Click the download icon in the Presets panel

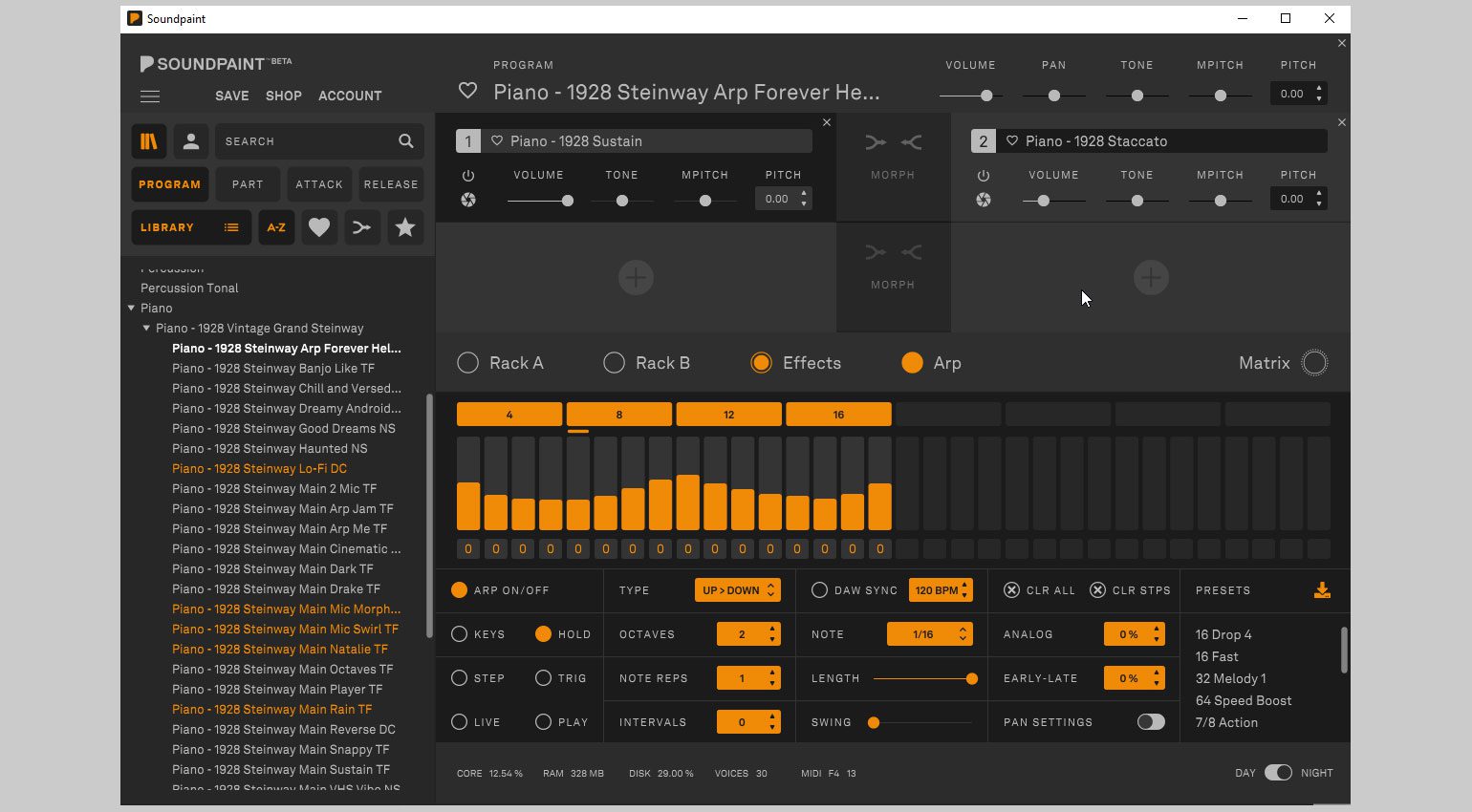(x=1322, y=590)
